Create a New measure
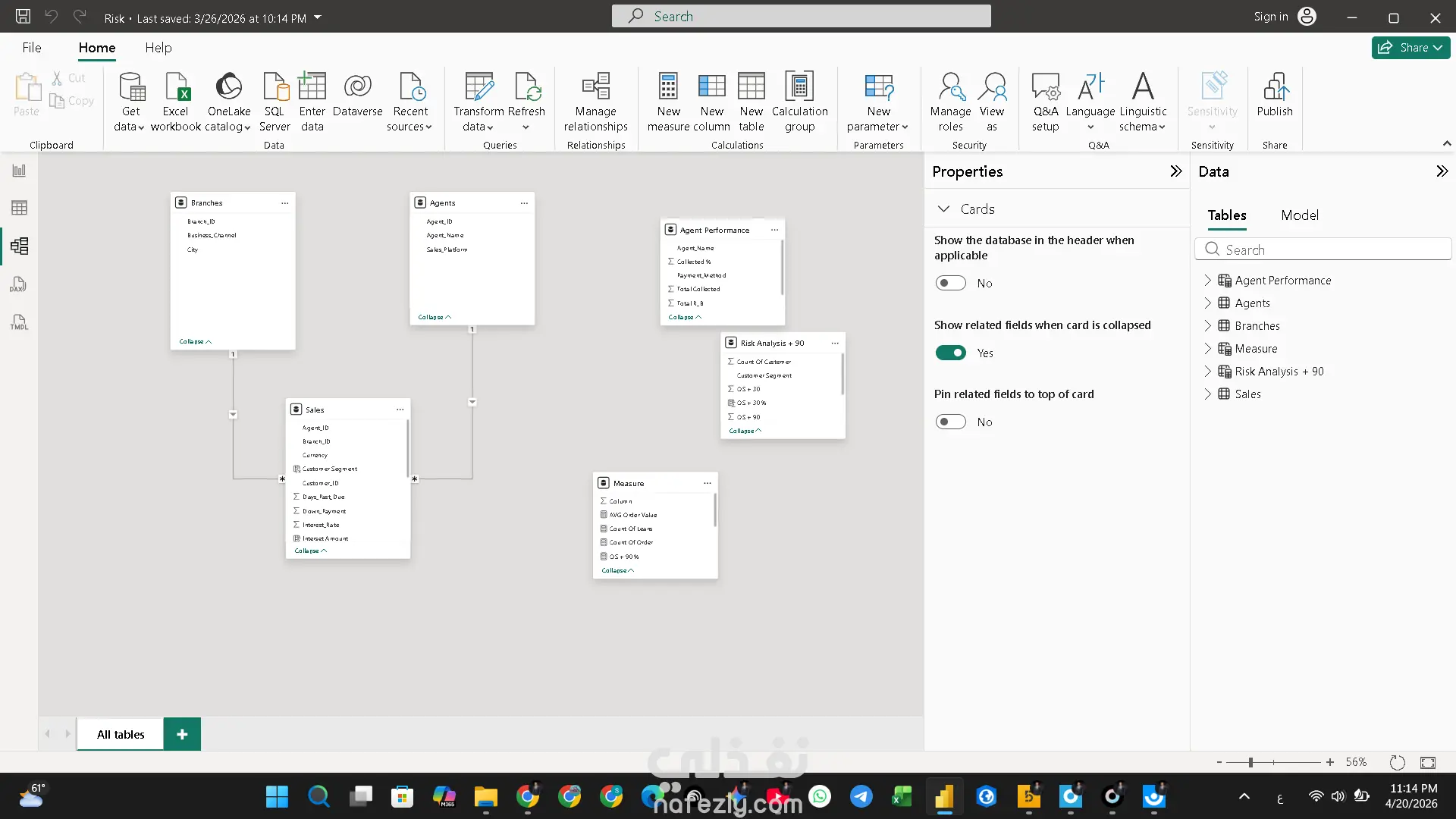The width and height of the screenshot is (1456, 819). coord(669,102)
